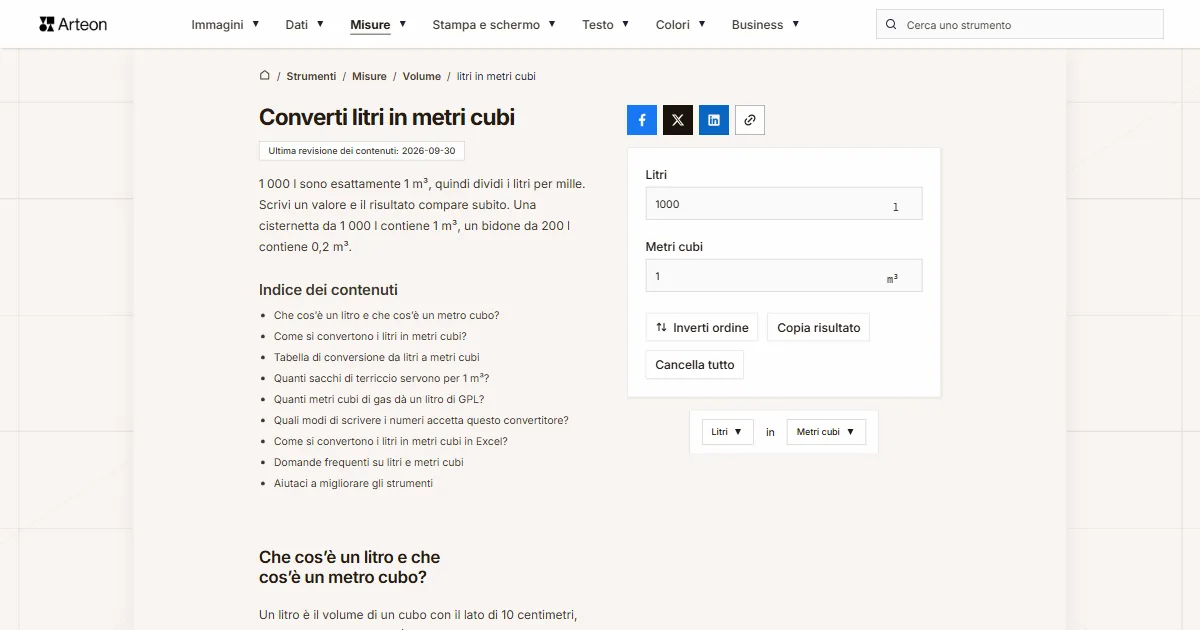Click Cancella tutto button
1200x630 pixels.
pos(695,365)
